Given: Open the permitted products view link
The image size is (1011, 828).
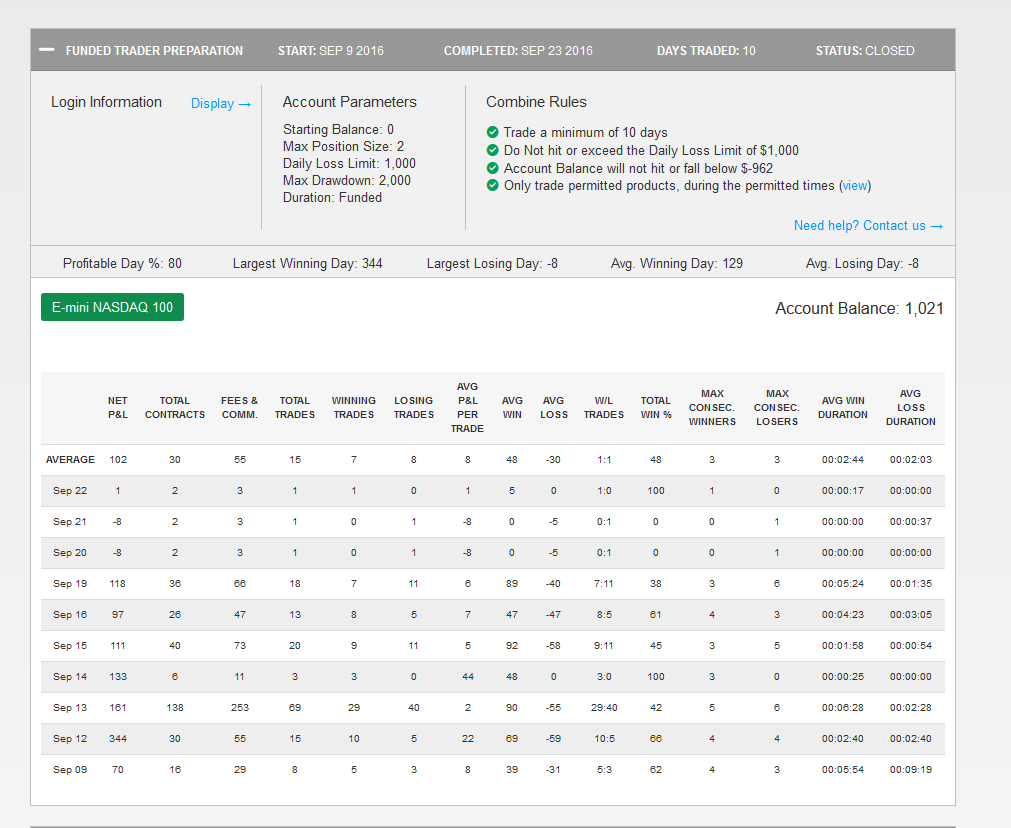Looking at the screenshot, I should (855, 186).
